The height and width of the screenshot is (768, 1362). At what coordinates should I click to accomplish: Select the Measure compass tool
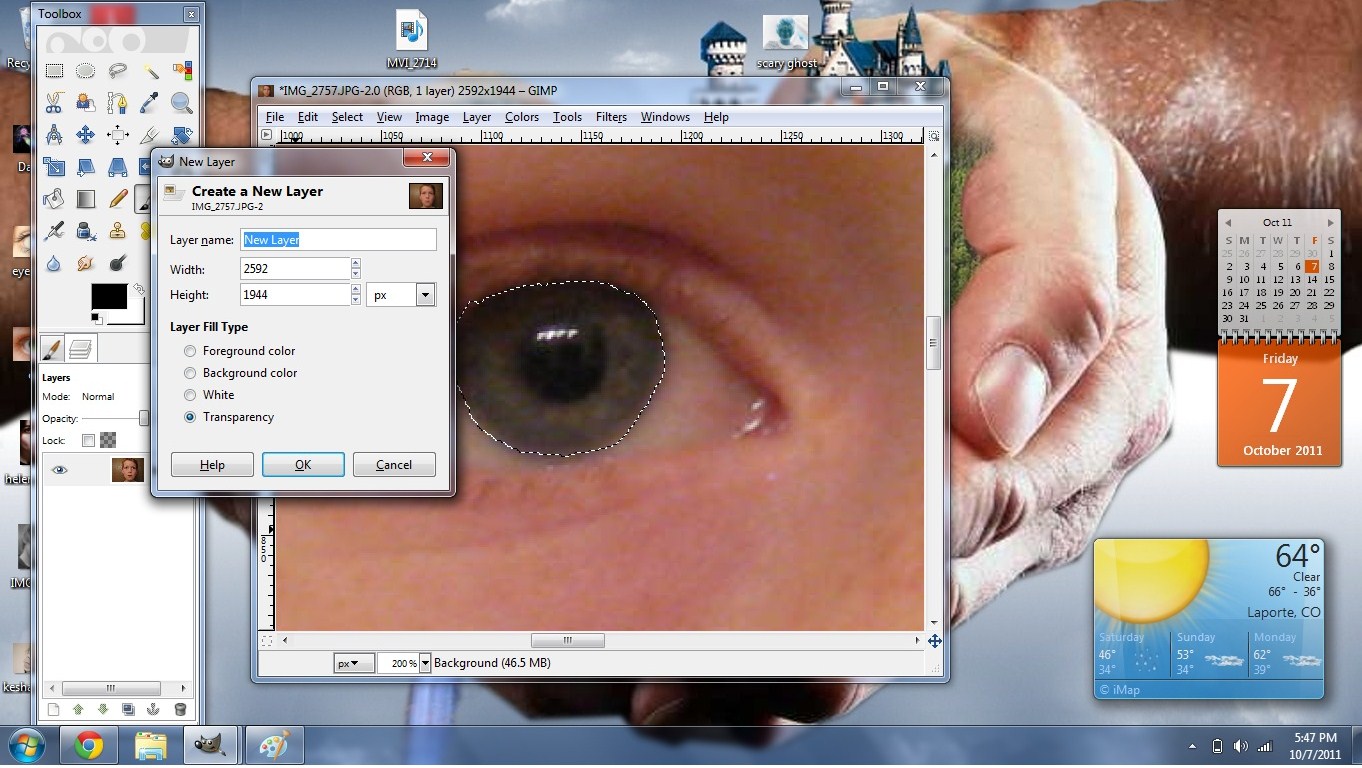[54, 135]
